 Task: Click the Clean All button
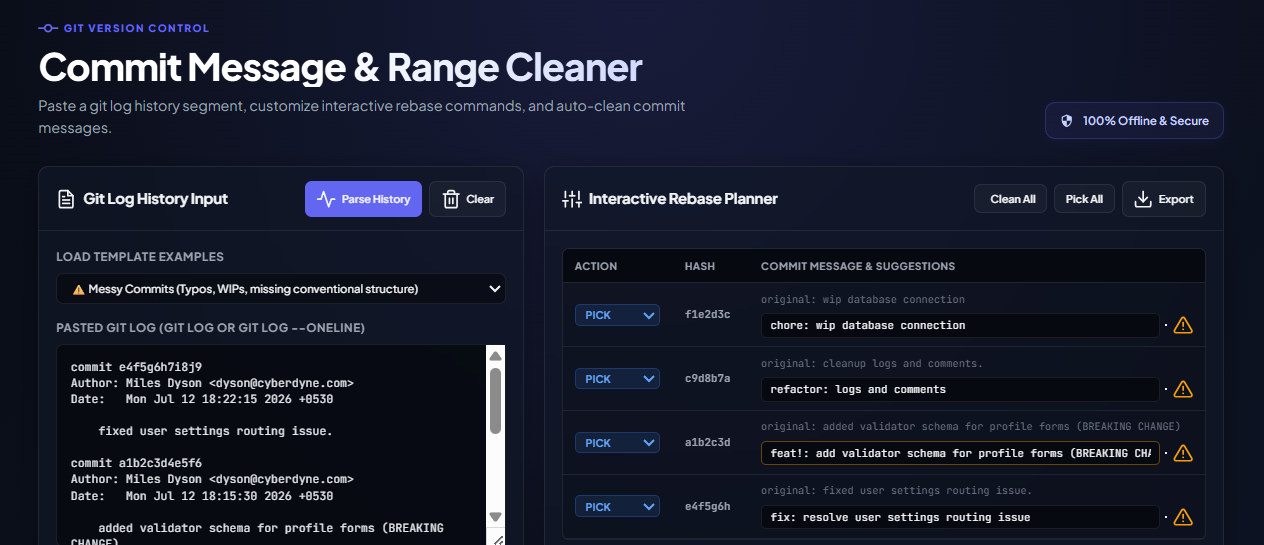(1010, 199)
